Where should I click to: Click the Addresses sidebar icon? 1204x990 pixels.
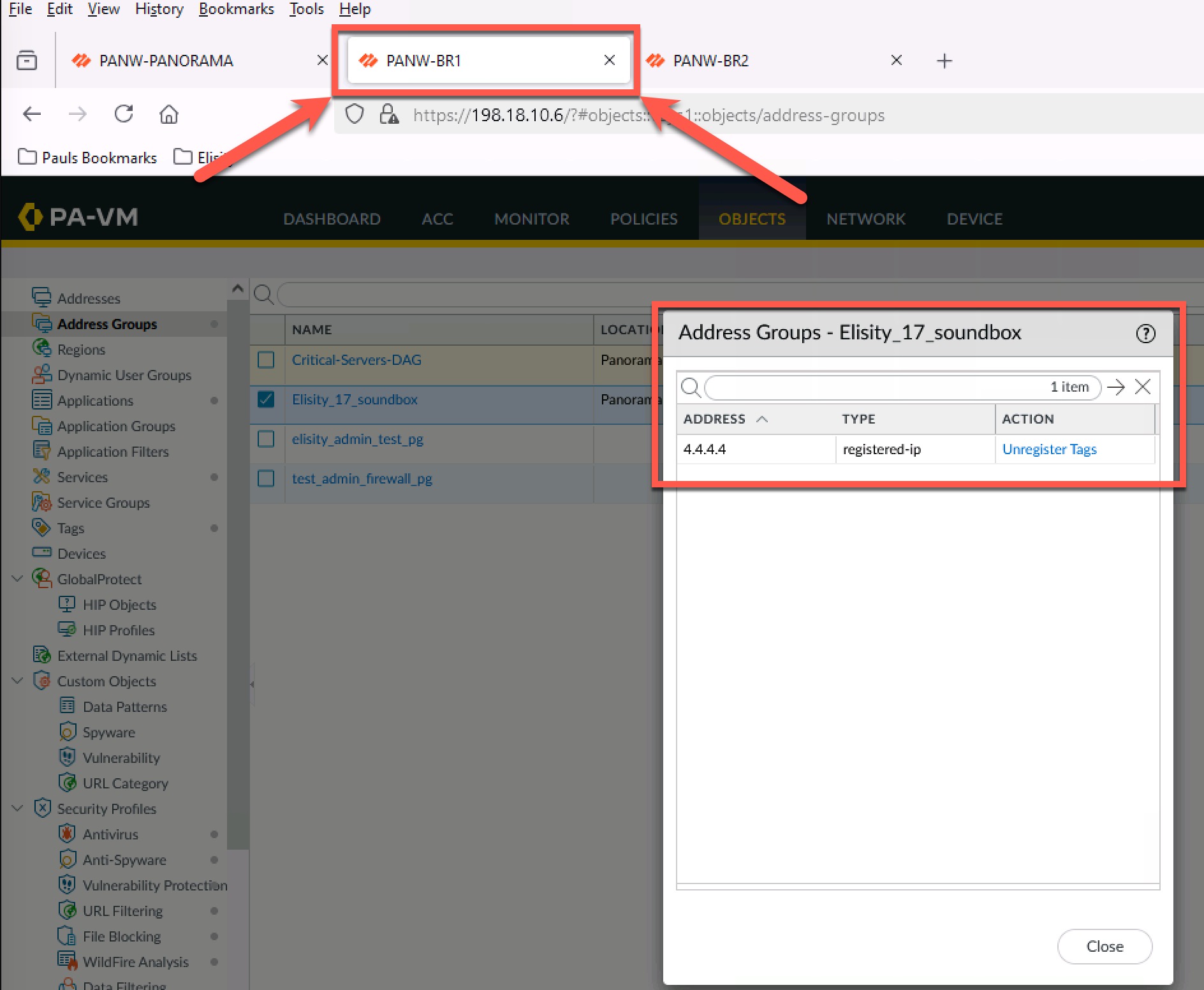[x=41, y=297]
